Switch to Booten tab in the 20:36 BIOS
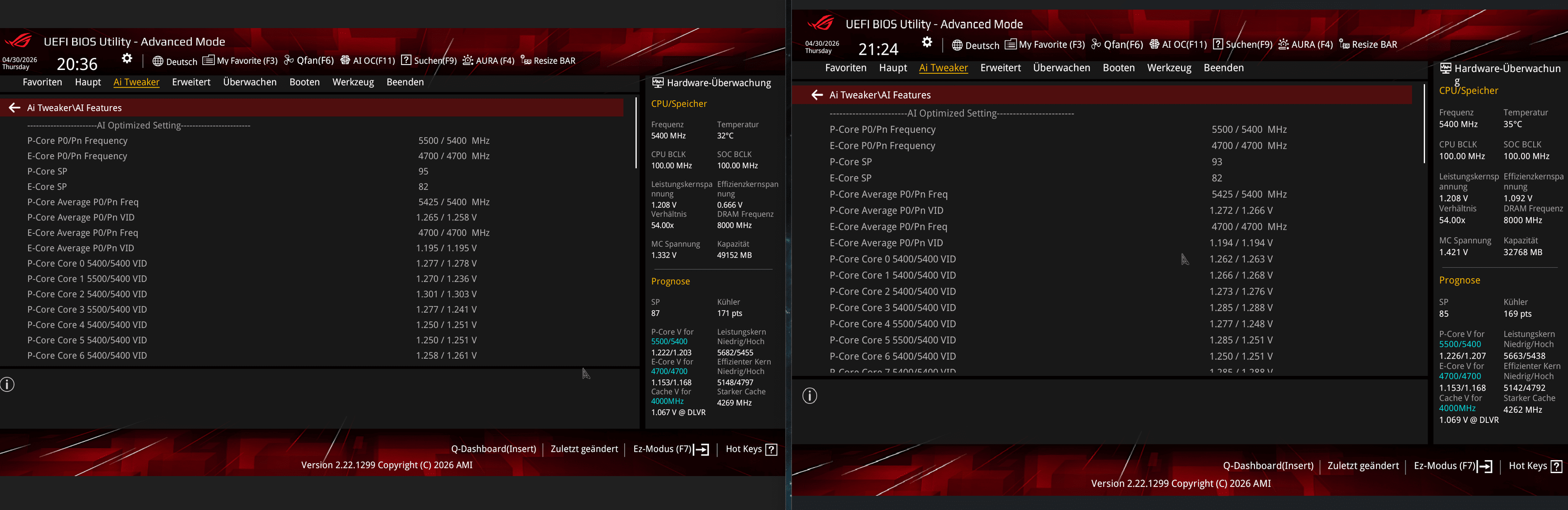The image size is (1568, 510). (x=304, y=82)
